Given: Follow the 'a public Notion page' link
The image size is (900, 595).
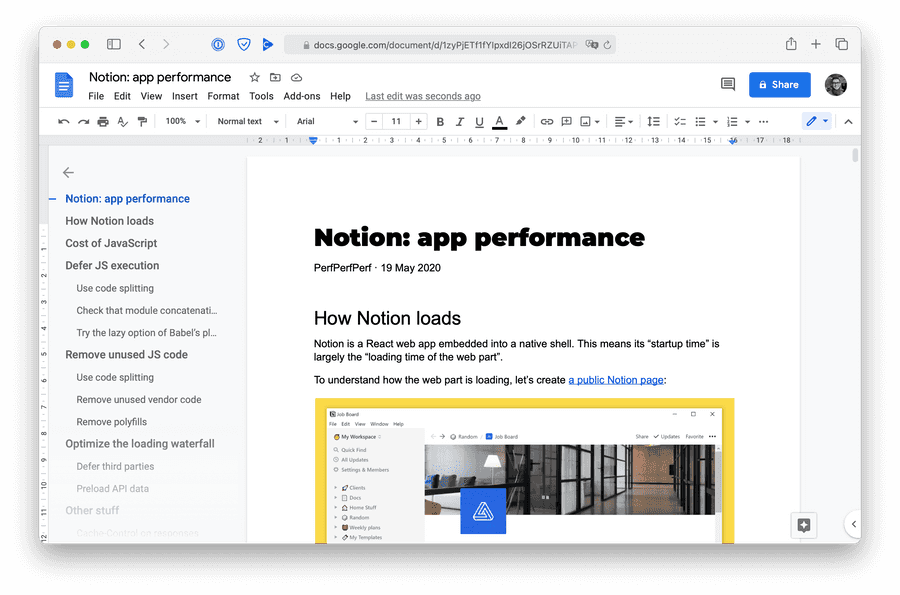Looking at the screenshot, I should tap(616, 380).
